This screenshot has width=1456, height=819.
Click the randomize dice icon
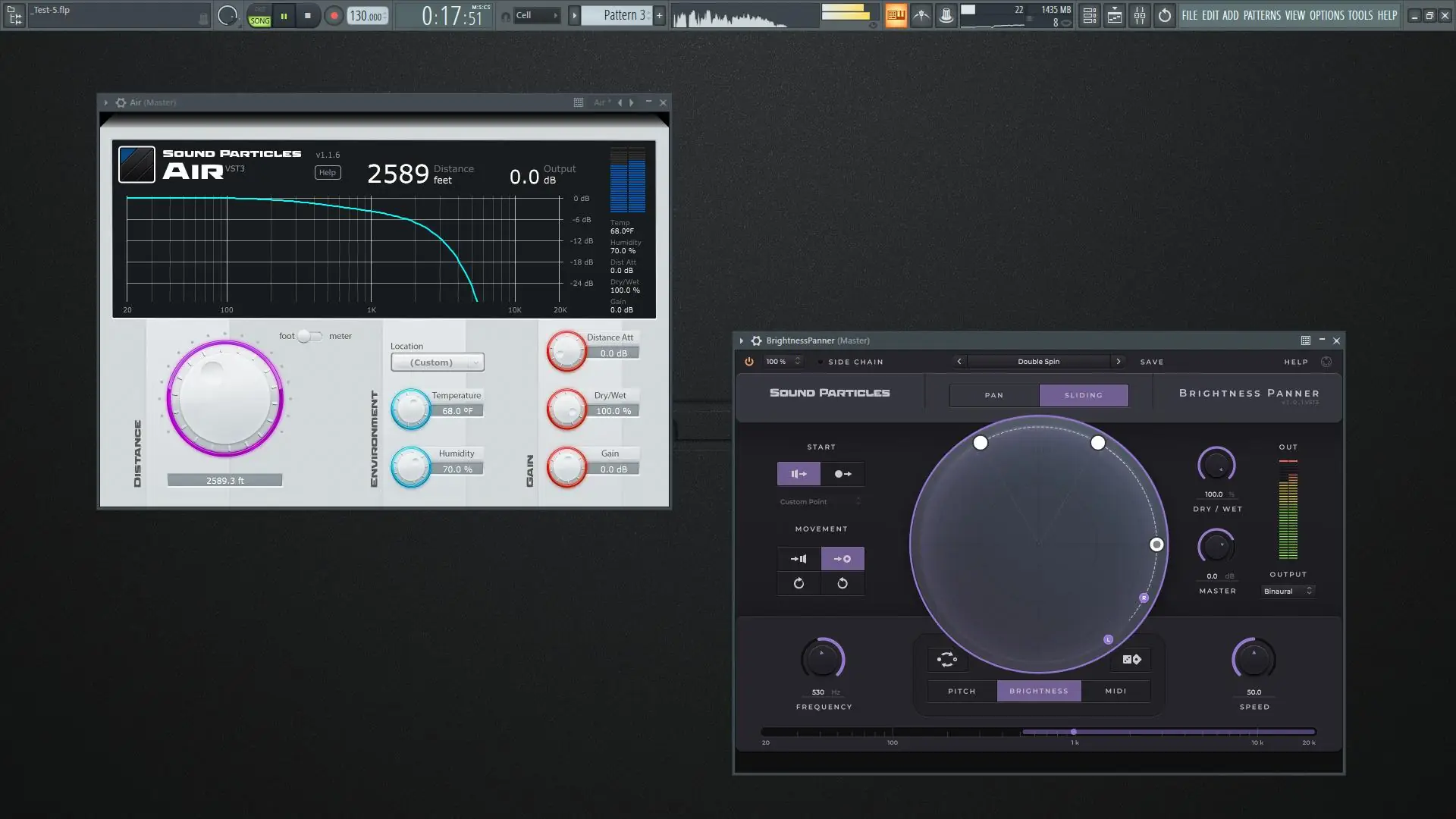click(x=1131, y=660)
